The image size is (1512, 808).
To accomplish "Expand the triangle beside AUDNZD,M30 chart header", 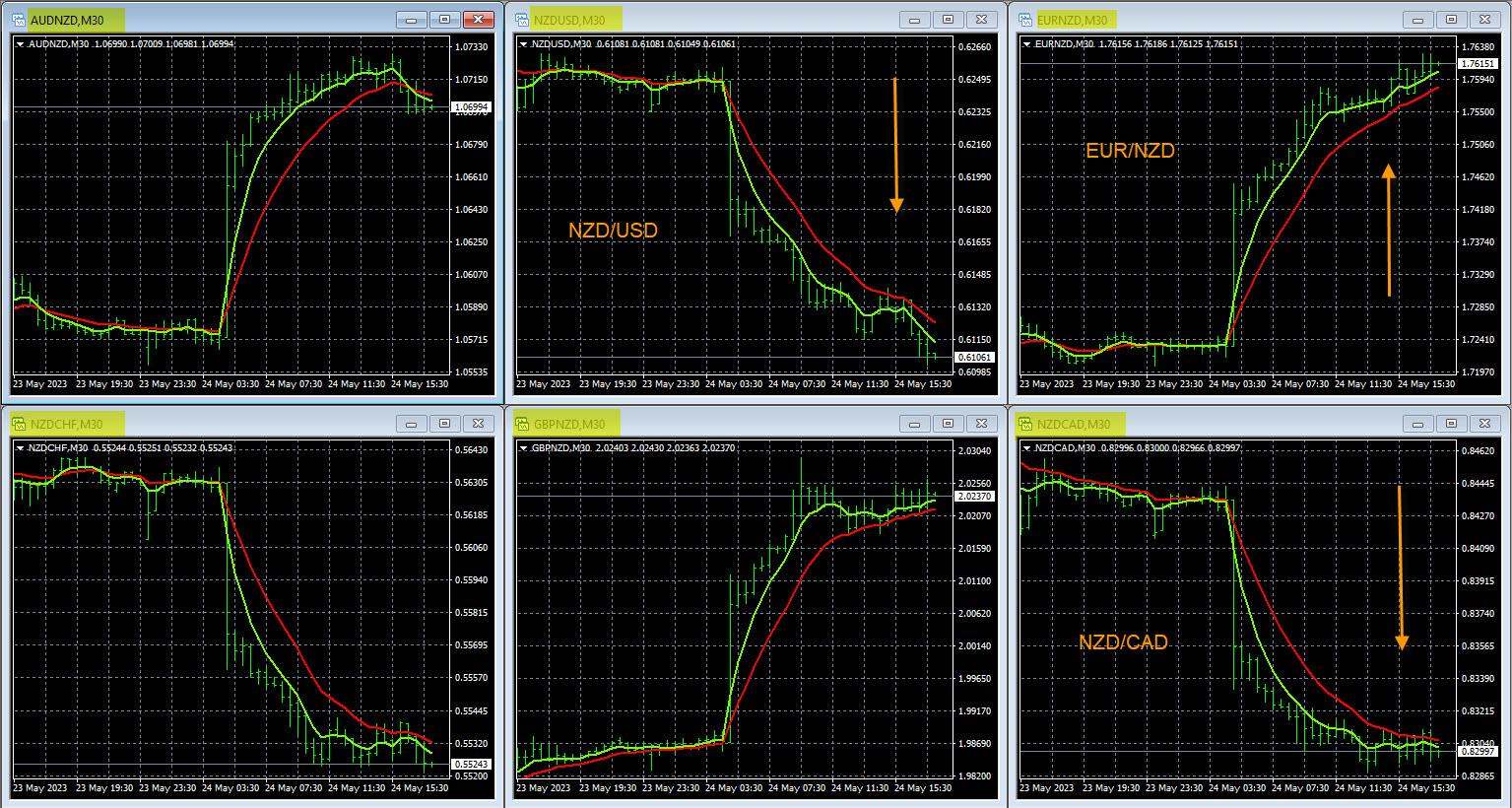I will [21, 44].
